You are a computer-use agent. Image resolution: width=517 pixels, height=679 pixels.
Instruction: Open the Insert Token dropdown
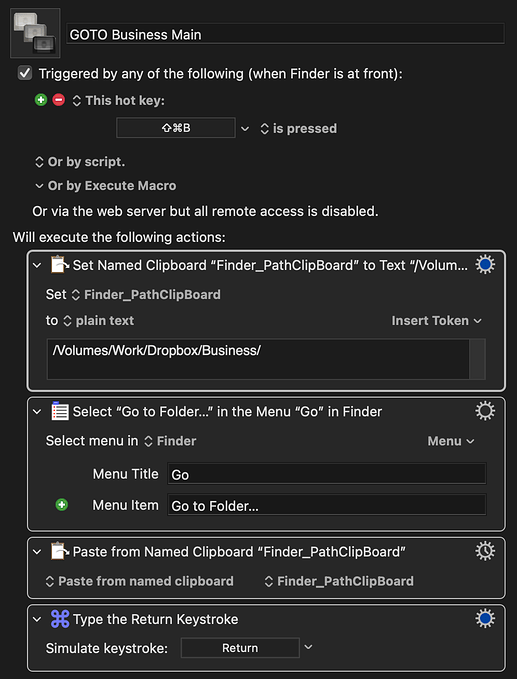436,320
